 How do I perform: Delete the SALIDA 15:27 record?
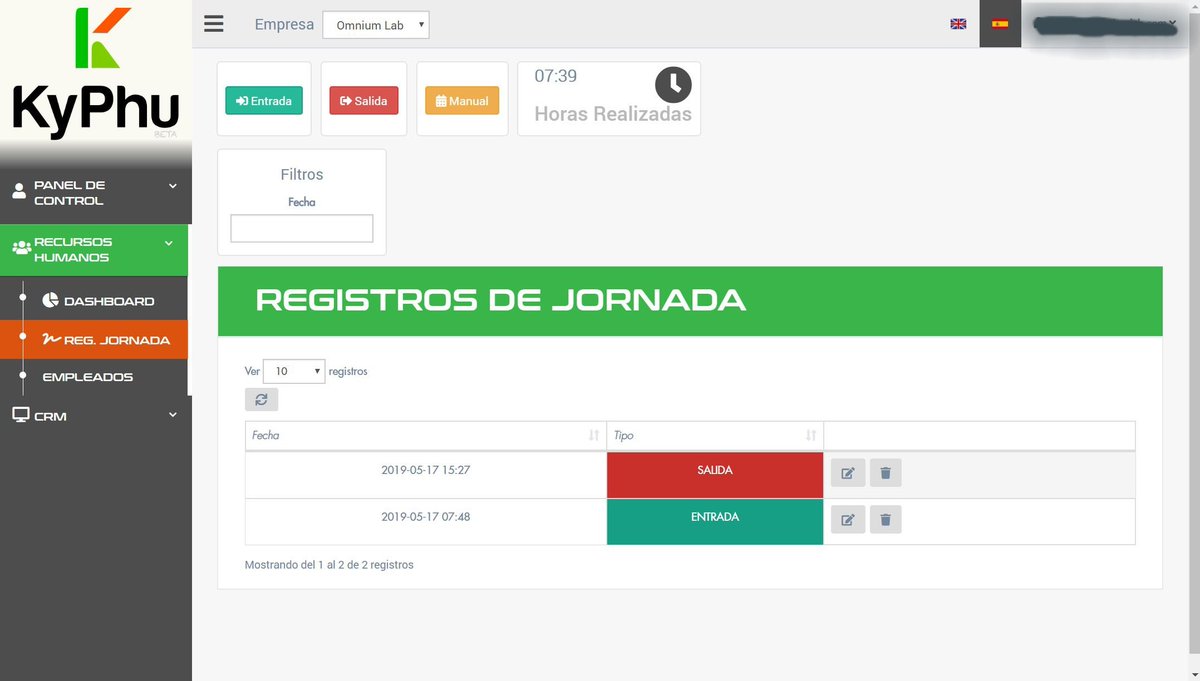coord(885,473)
